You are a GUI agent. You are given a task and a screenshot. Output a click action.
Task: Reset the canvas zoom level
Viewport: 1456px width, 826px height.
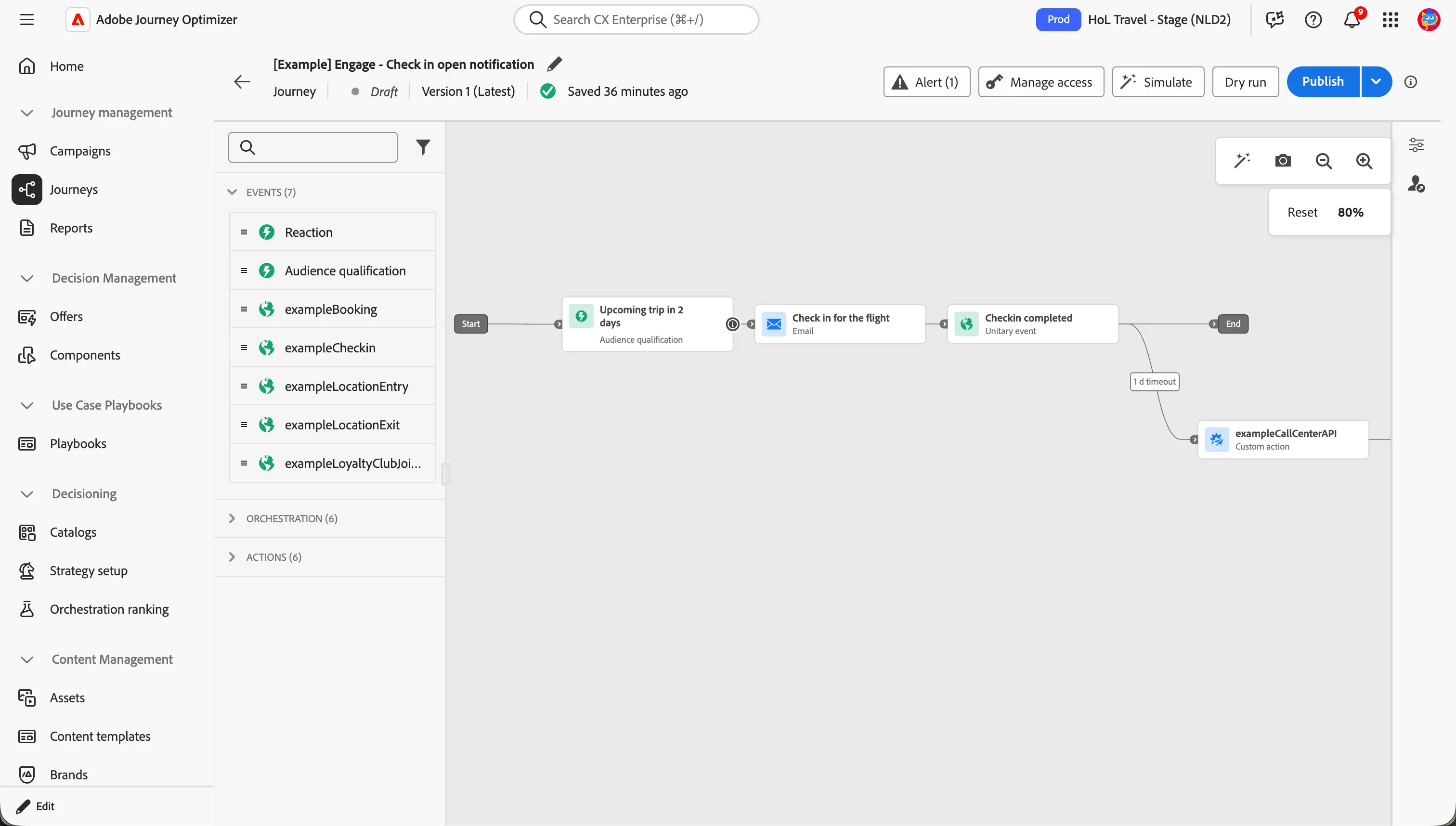(x=1302, y=212)
